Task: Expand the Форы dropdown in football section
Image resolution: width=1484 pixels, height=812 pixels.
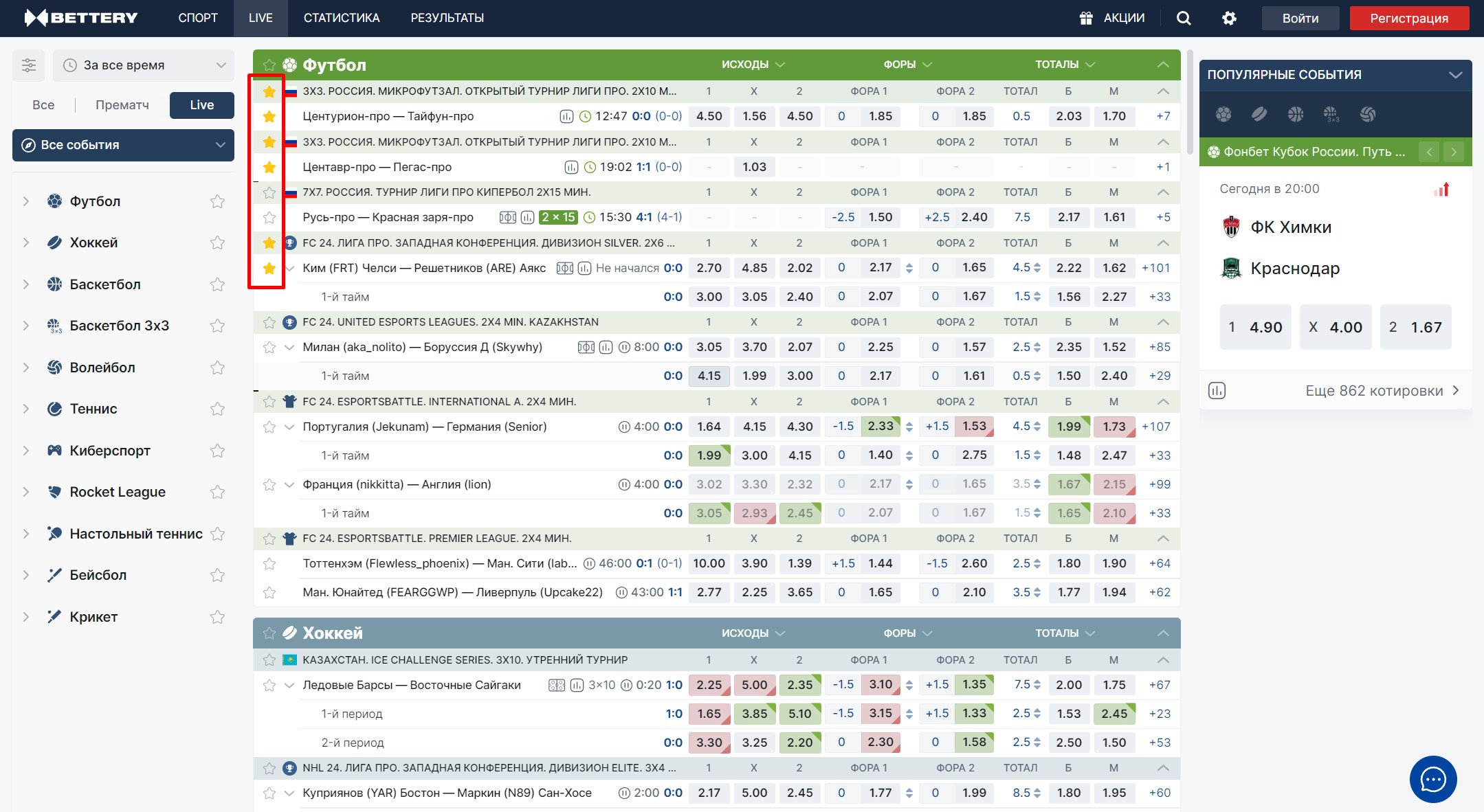Action: (901, 63)
